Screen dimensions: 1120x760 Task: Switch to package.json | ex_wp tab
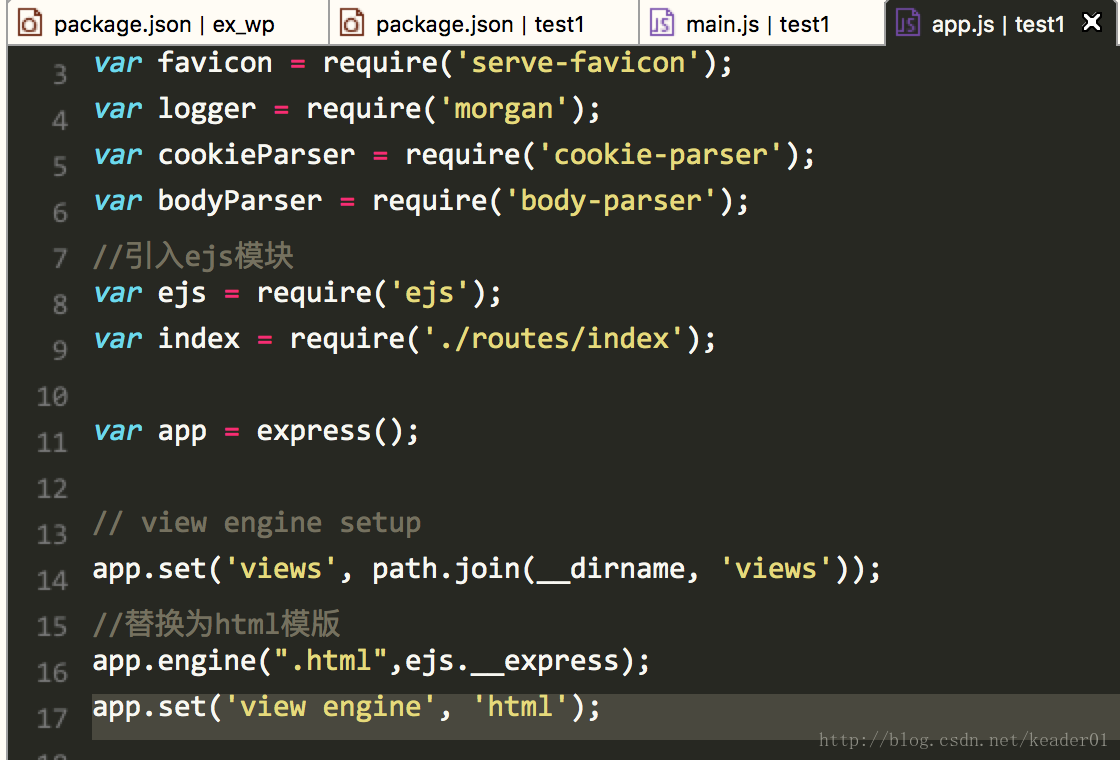point(168,24)
